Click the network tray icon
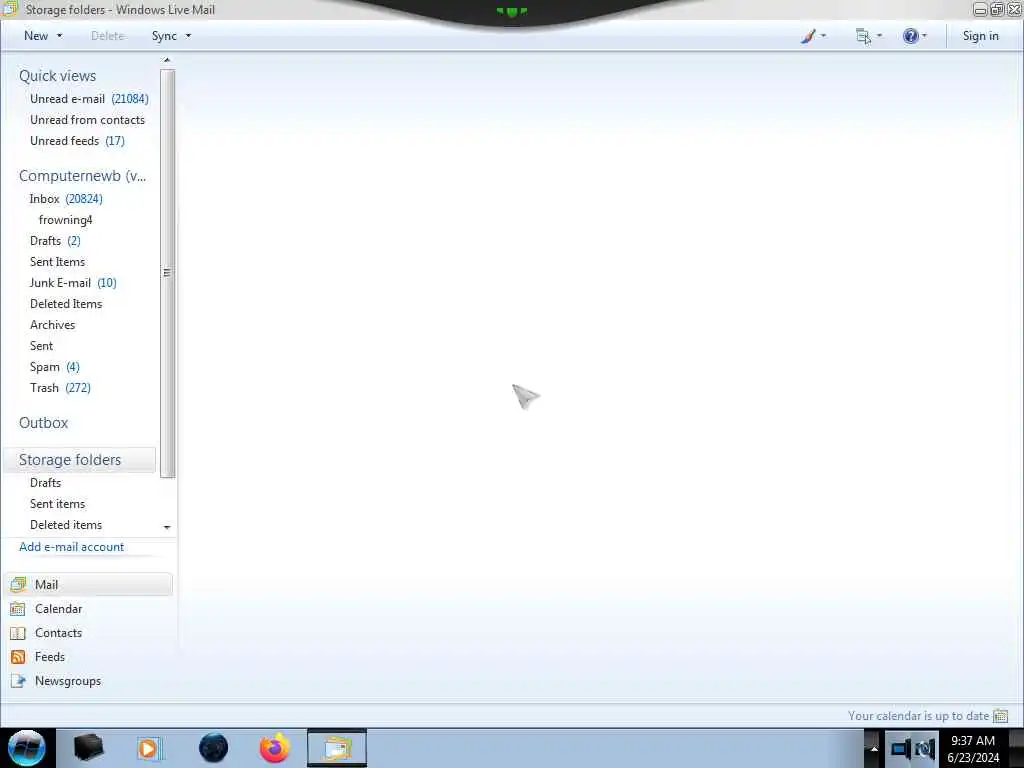1024x768 pixels. [901, 748]
